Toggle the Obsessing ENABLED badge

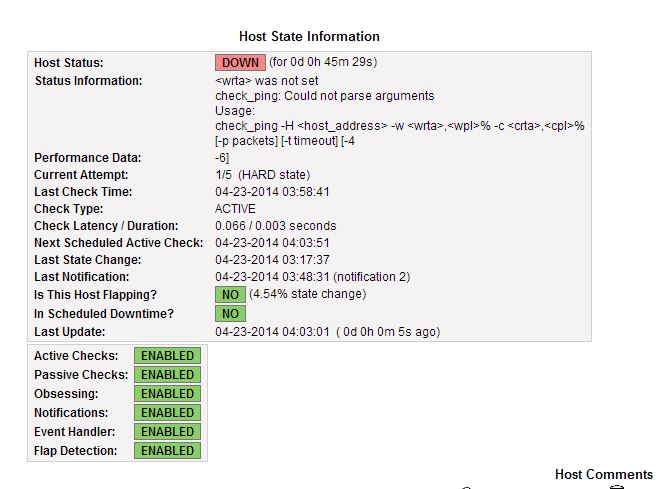(167, 394)
